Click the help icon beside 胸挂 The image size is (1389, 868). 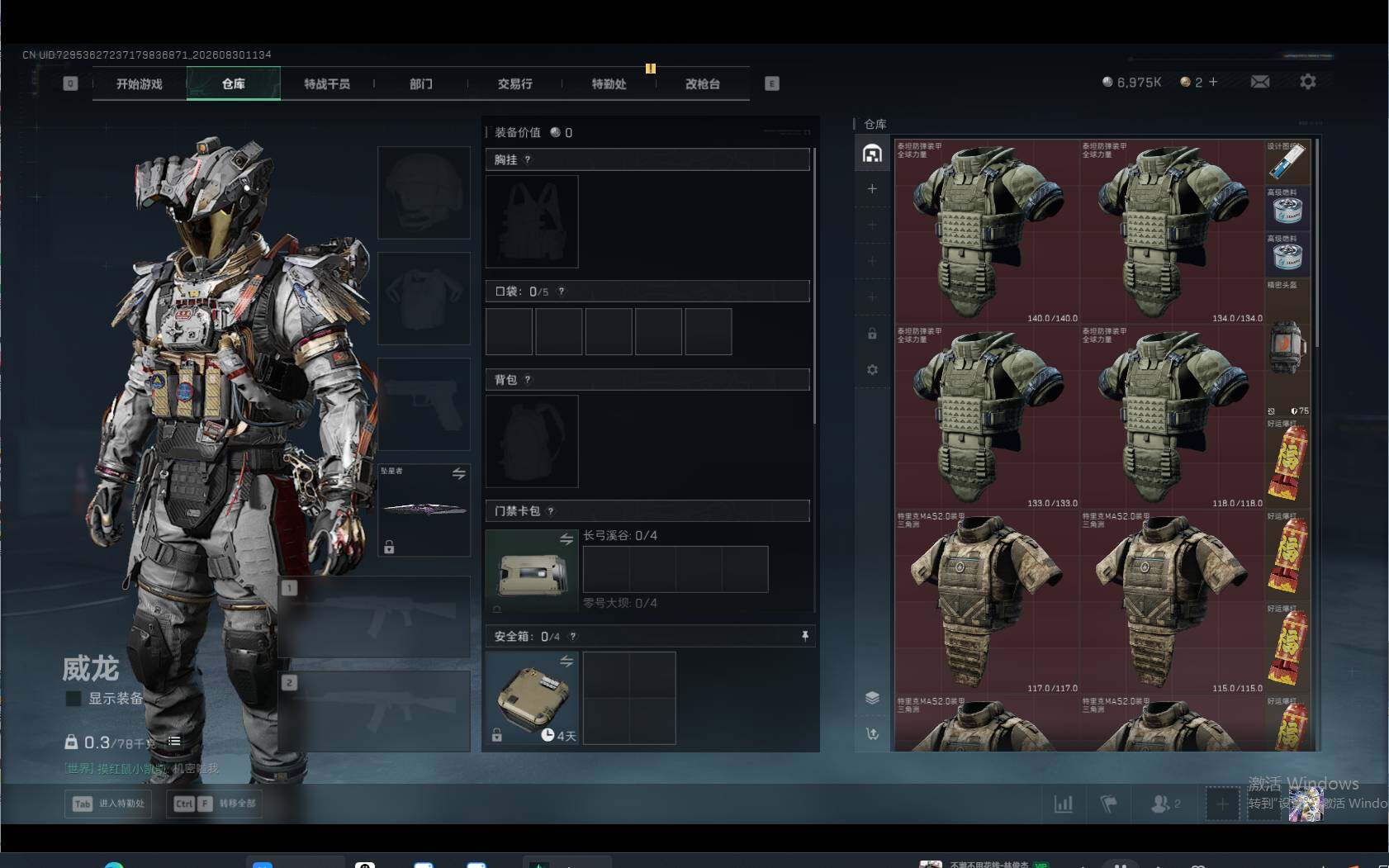tap(528, 160)
